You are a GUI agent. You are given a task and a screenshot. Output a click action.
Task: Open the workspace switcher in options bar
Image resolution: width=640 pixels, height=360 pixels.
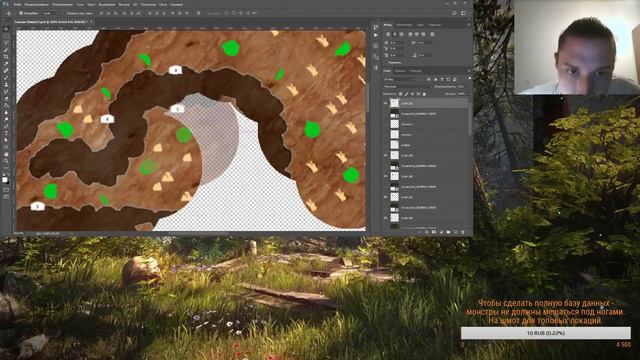point(463,13)
